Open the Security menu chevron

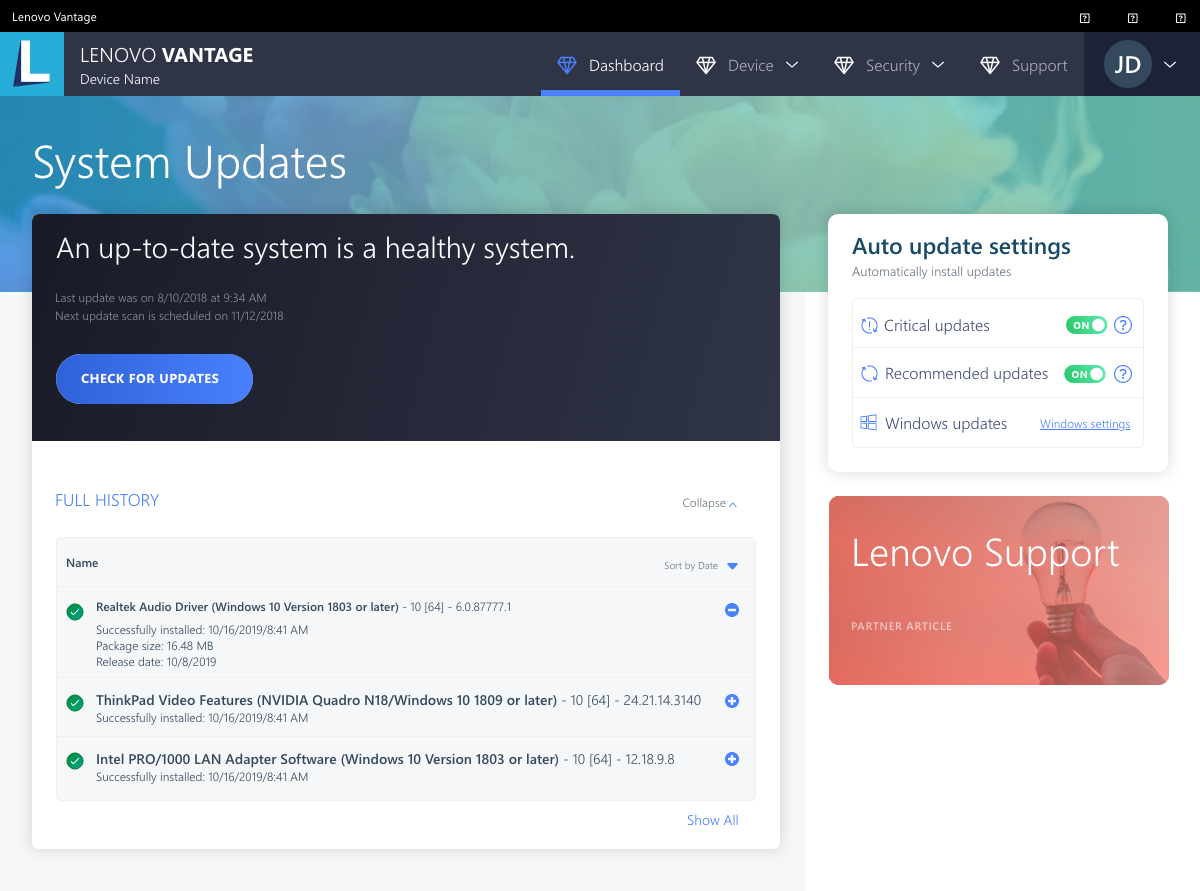pyautogui.click(x=938, y=65)
